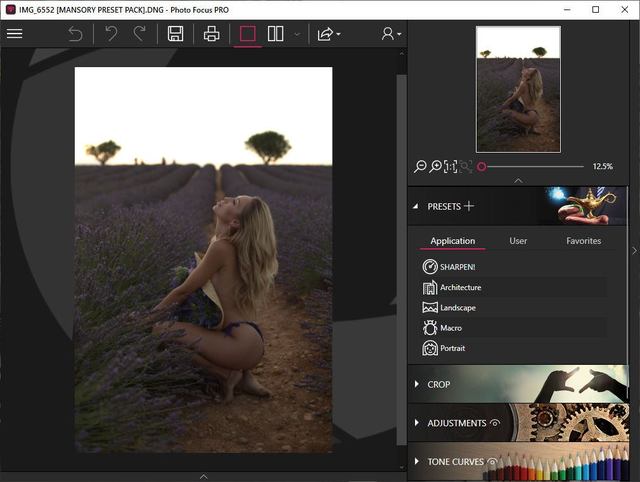Click the Save disk icon
640x482 pixels.
click(175, 33)
